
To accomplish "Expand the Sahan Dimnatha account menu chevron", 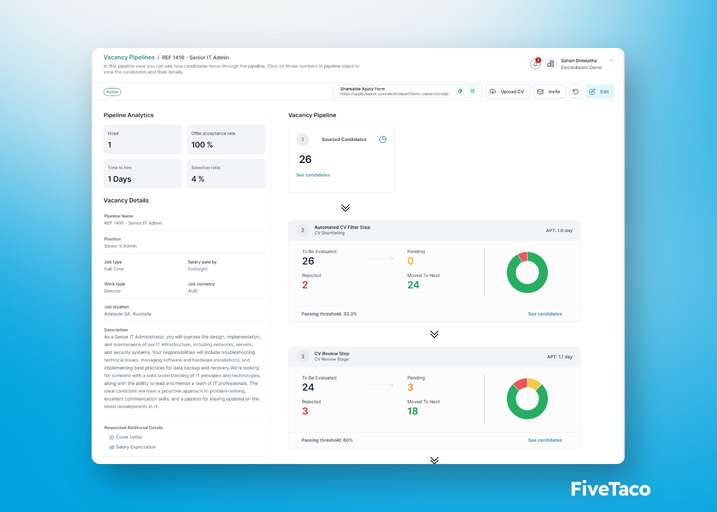I will [611, 60].
